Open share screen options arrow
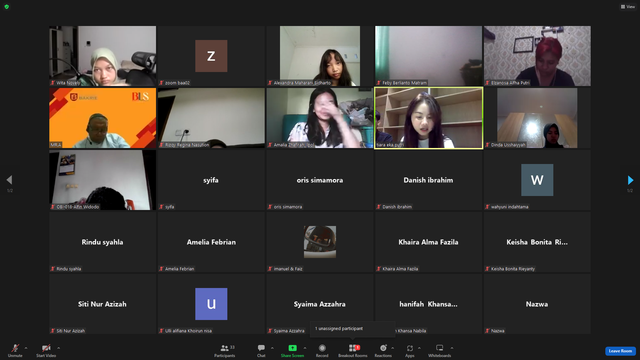 pyautogui.click(x=305, y=348)
